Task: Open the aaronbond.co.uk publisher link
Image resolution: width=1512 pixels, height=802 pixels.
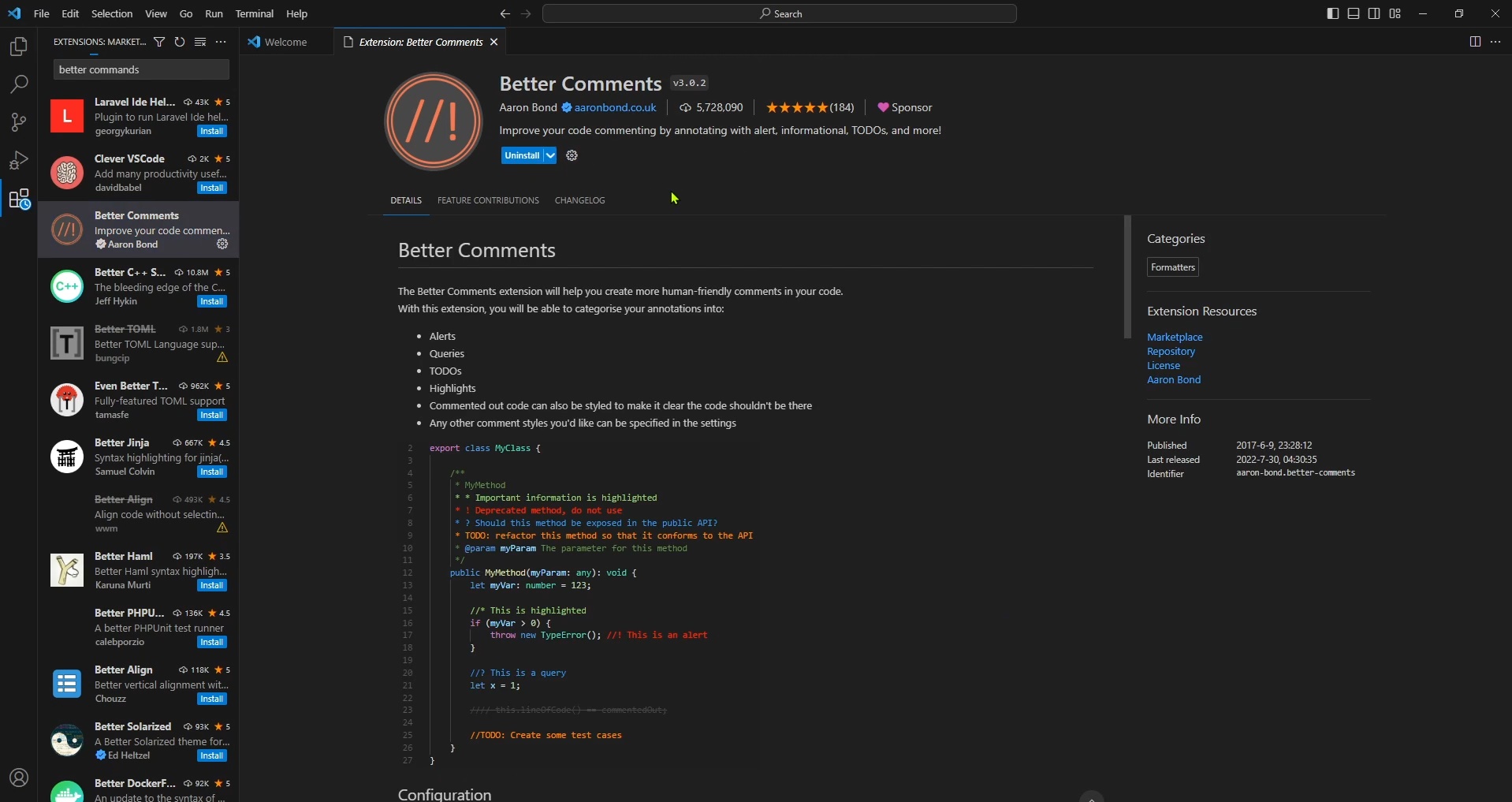Action: [615, 107]
